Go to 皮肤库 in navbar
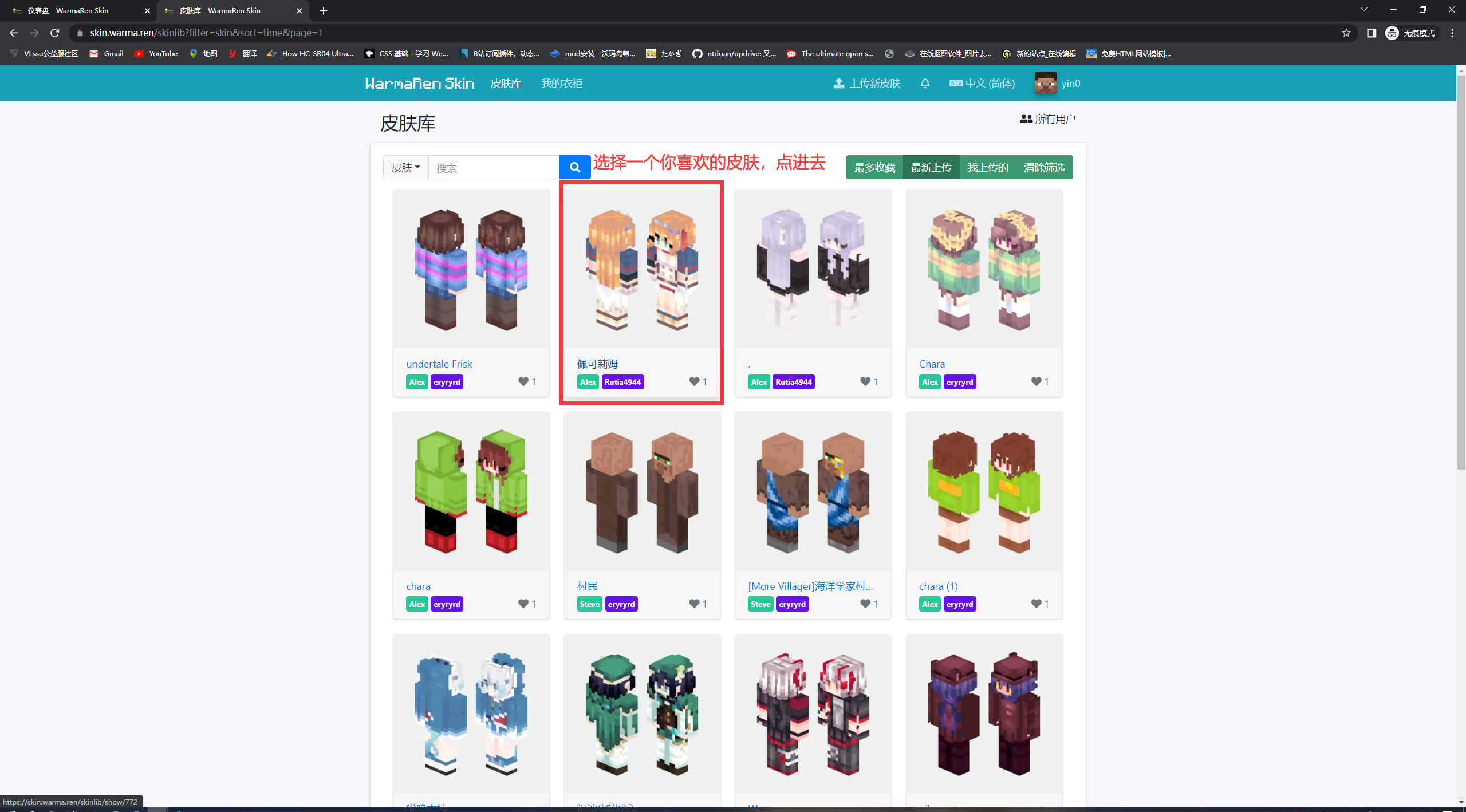The width and height of the screenshot is (1466, 812). [506, 84]
